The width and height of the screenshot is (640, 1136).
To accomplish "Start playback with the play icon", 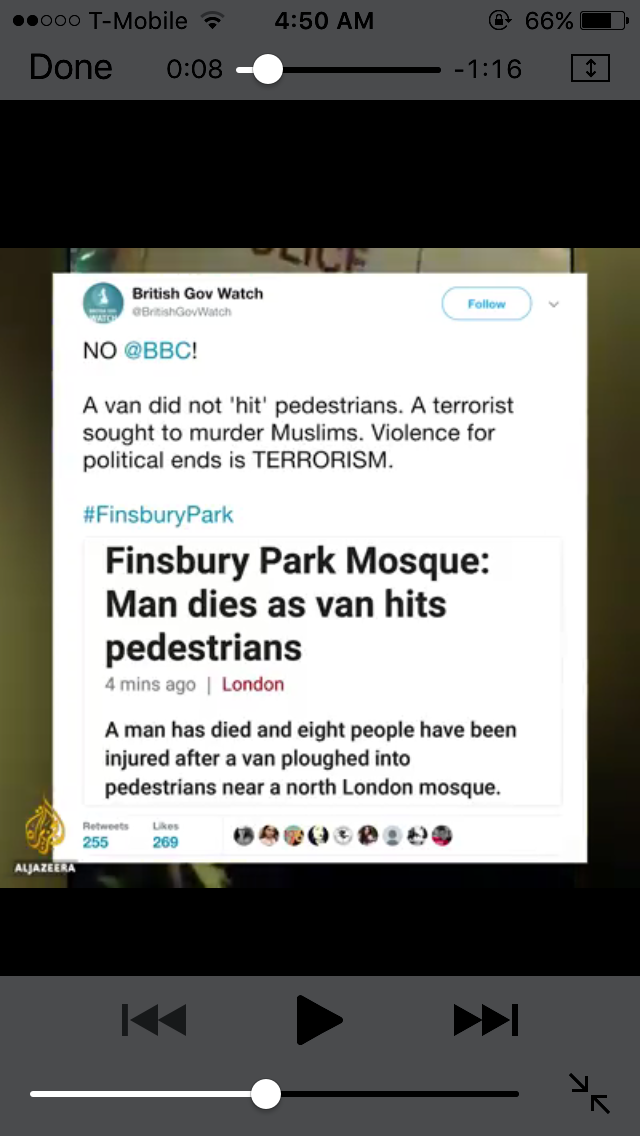I will coord(319,1020).
